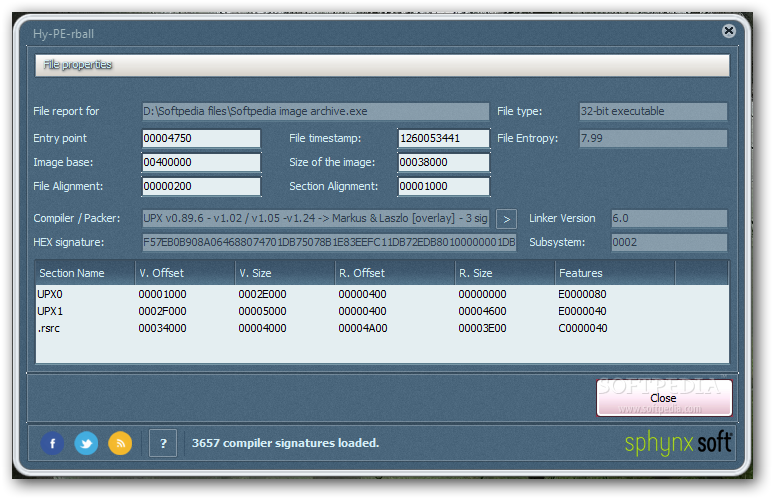Select the UPX0 section row
This screenshot has height=499, width=773.
[x=382, y=294]
